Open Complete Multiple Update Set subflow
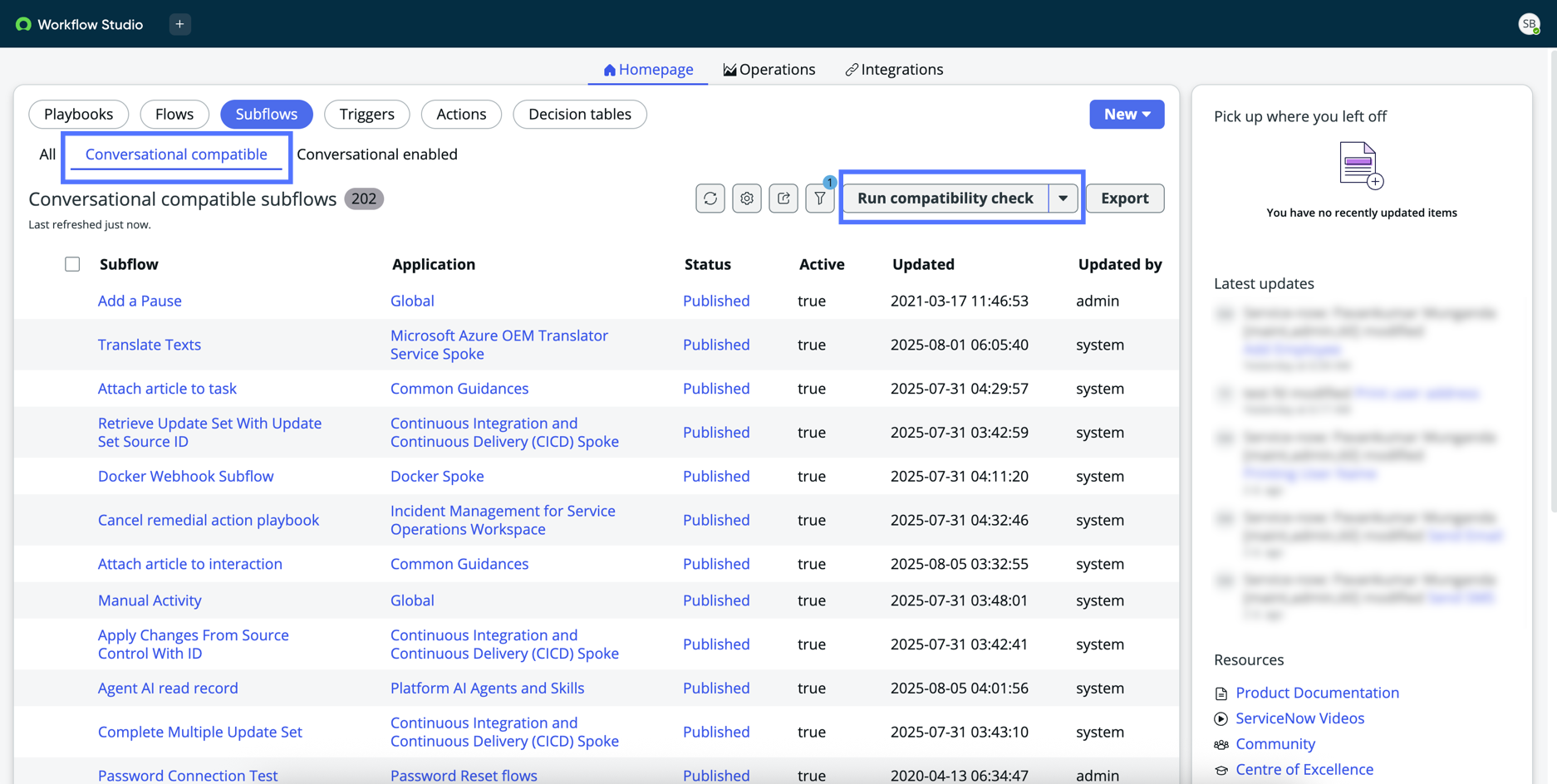 point(200,733)
